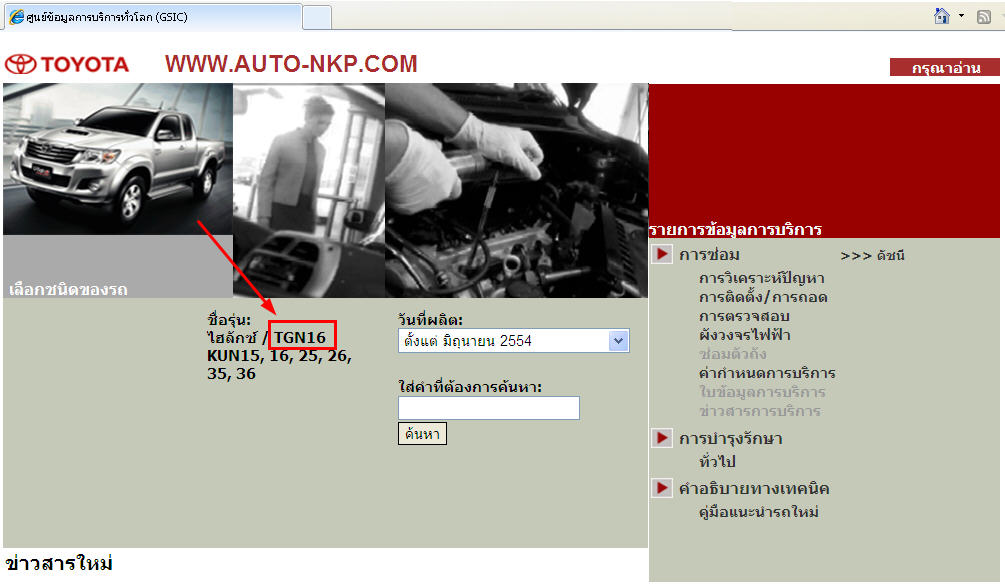Click the greyed ซ่อมตัวถัง link
Screen dimensions: 1005x584
[x=733, y=354]
